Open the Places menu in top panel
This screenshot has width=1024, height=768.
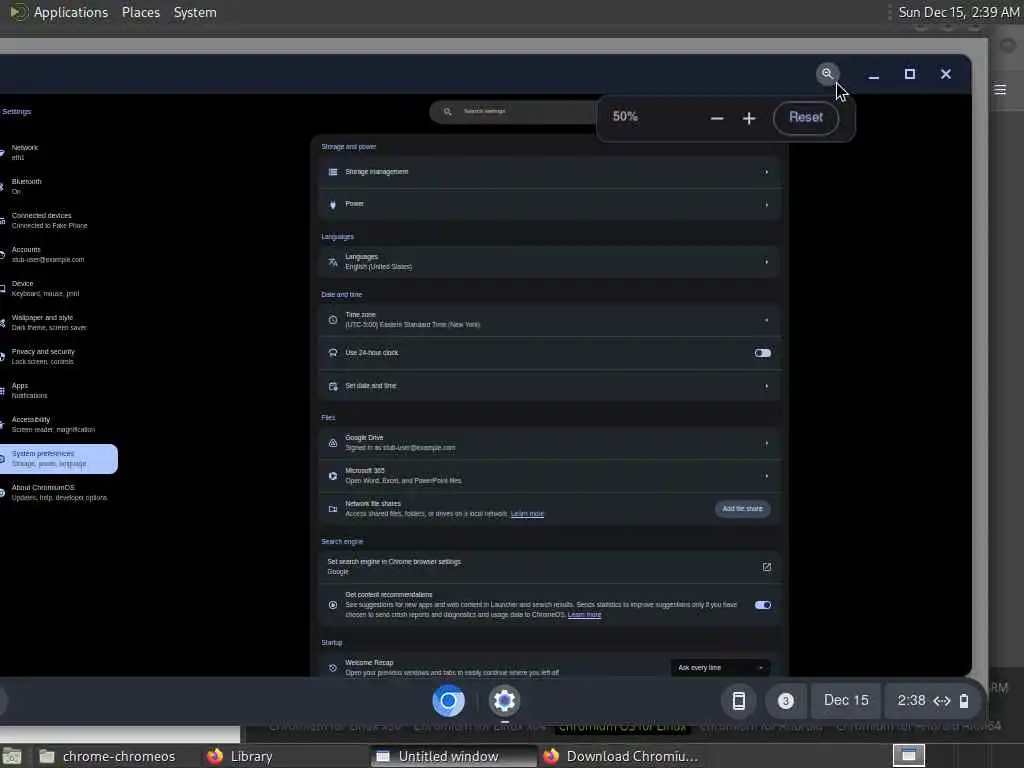point(140,12)
